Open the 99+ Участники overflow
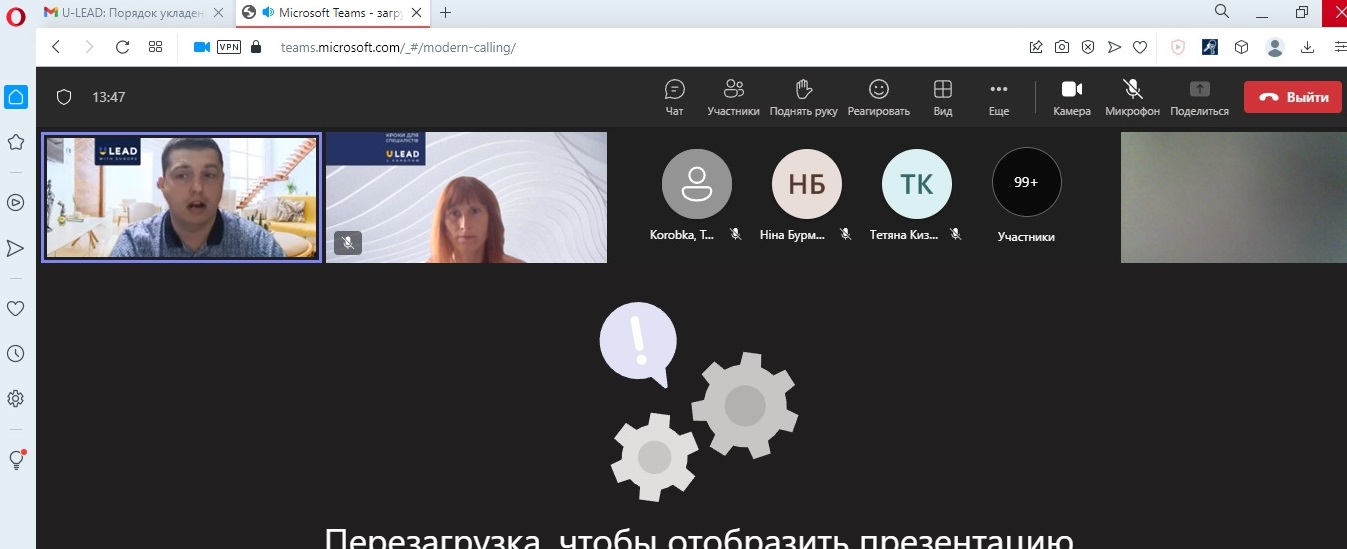The height and width of the screenshot is (549, 1347). (1026, 183)
